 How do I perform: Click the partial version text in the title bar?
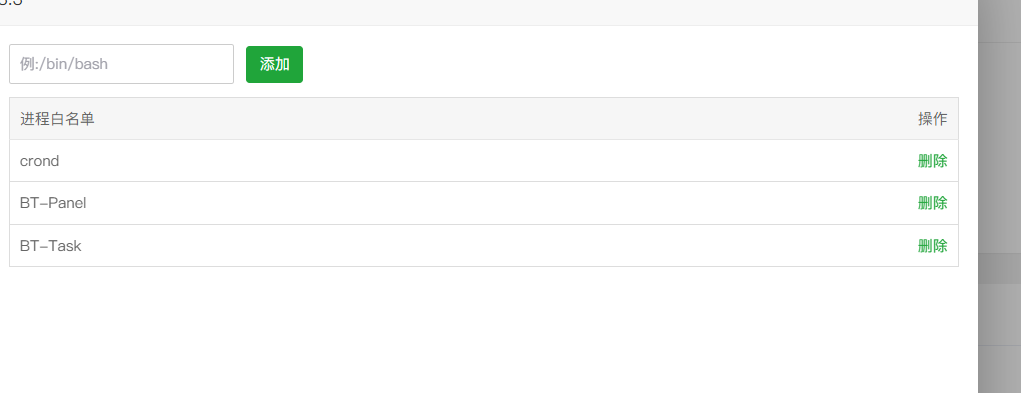tap(11, 2)
